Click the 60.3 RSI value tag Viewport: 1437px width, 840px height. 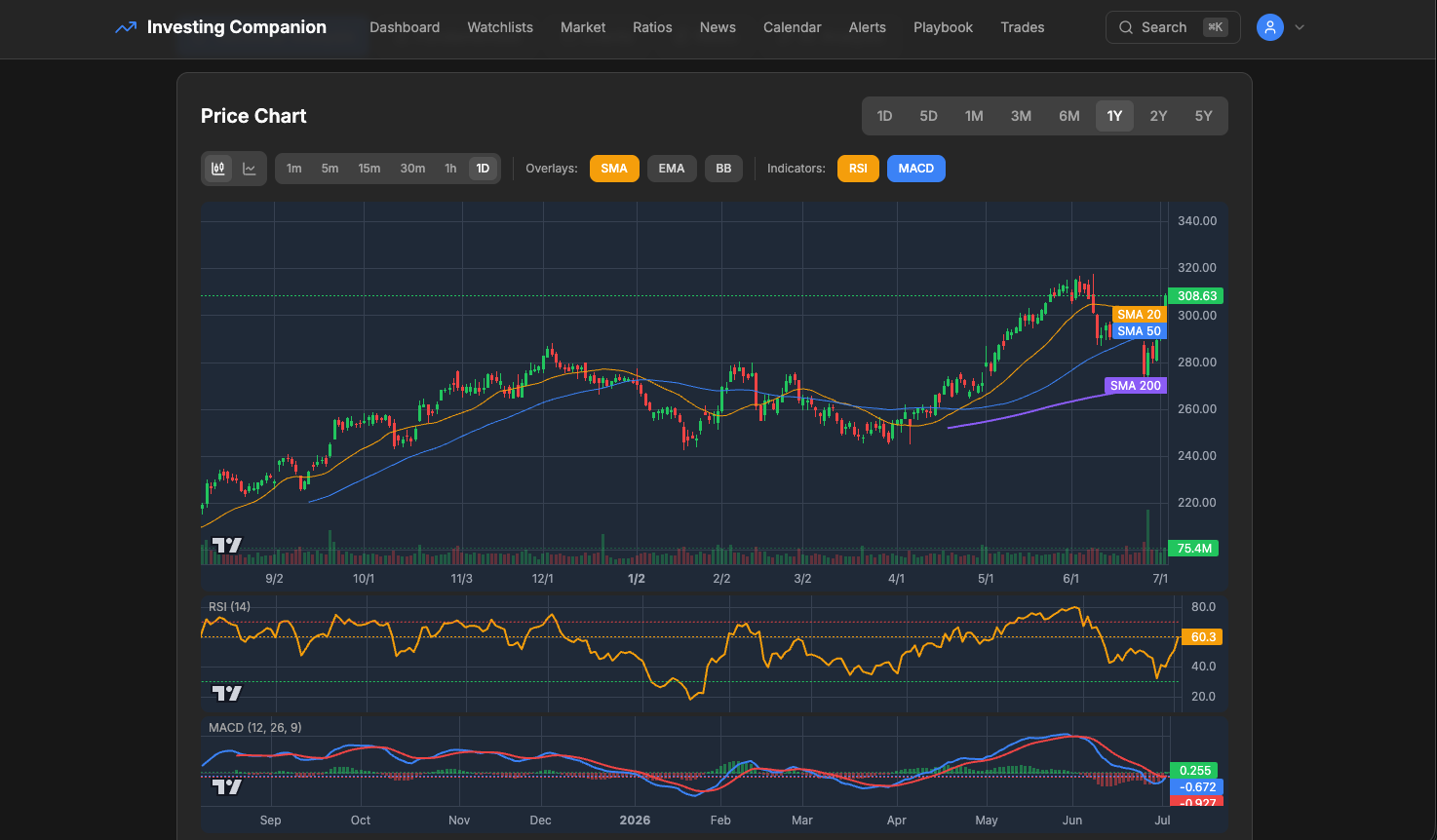pos(1203,637)
